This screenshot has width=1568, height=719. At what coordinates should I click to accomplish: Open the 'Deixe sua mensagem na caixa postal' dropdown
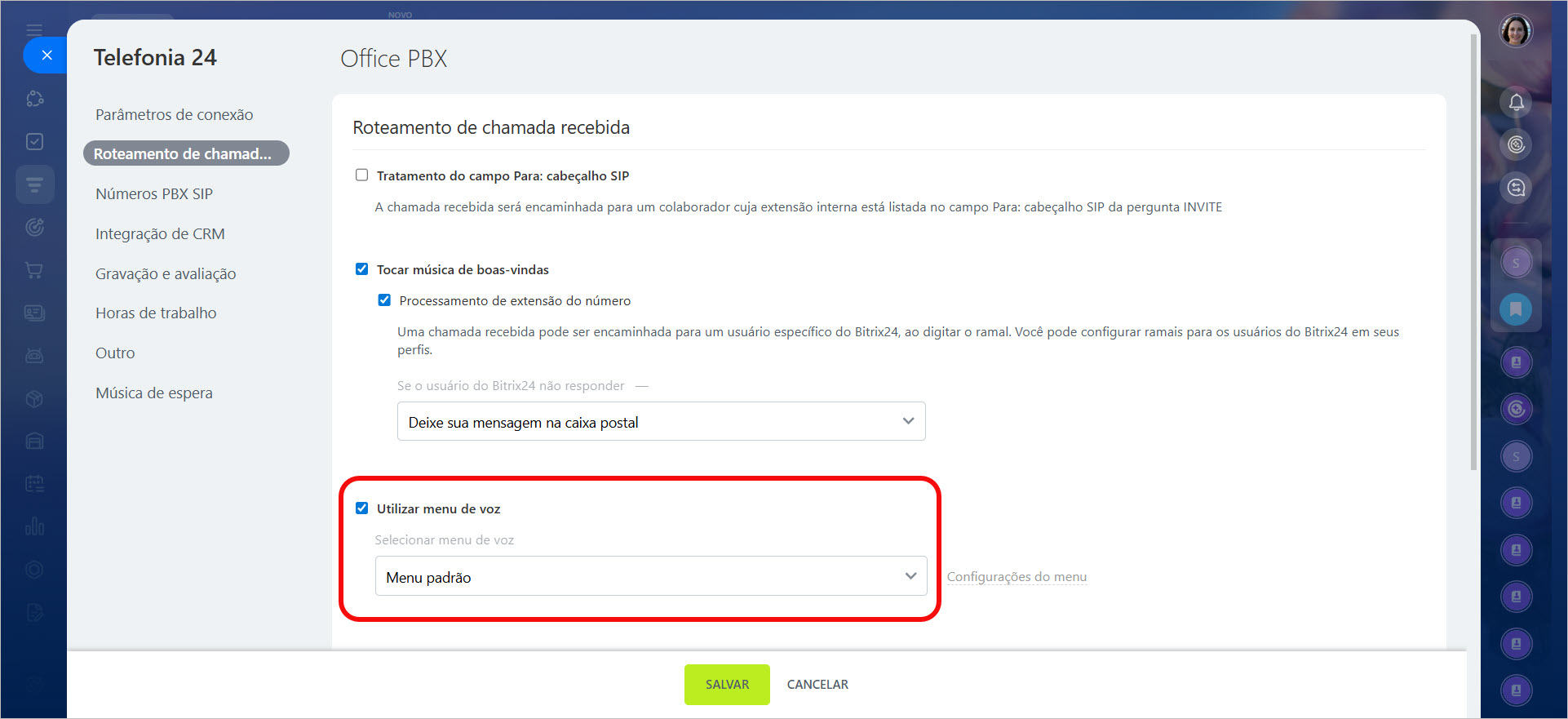661,421
